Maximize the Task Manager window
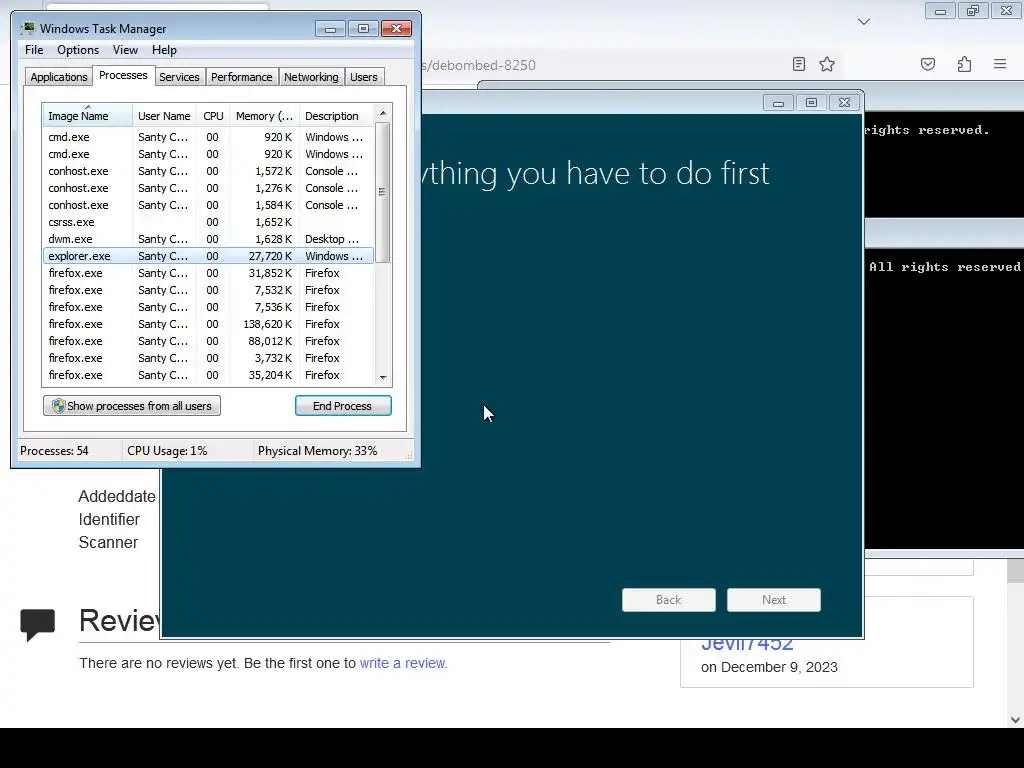The height and width of the screenshot is (768, 1024). tap(363, 29)
